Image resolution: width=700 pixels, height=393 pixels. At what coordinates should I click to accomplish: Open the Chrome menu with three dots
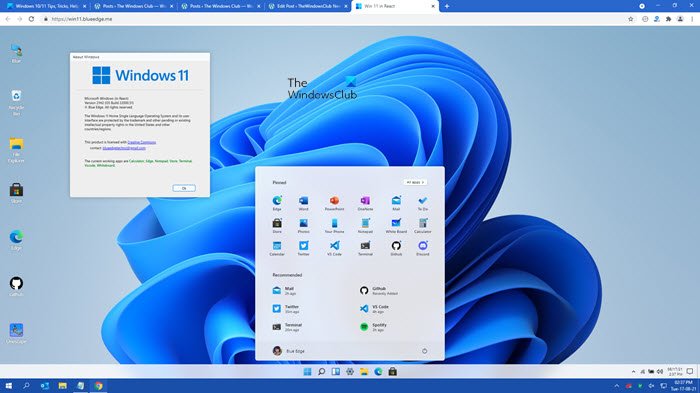point(692,19)
